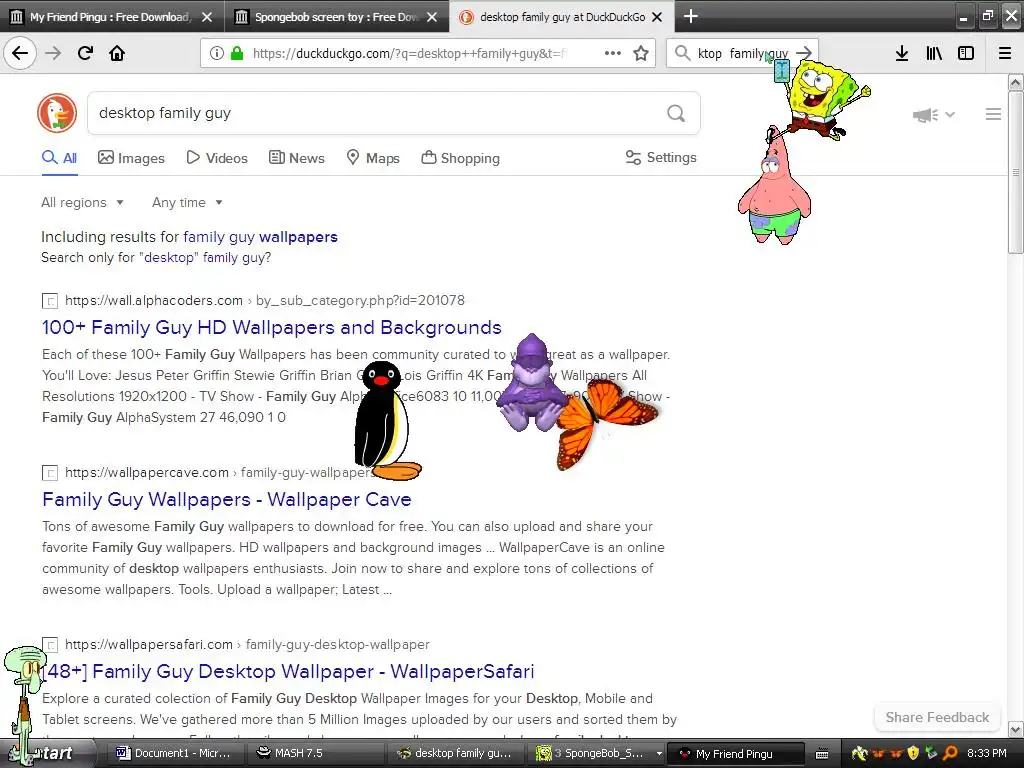Screen dimensions: 1024x768
Task: Click the on-screen keyboard tray icon
Action: click(822, 754)
